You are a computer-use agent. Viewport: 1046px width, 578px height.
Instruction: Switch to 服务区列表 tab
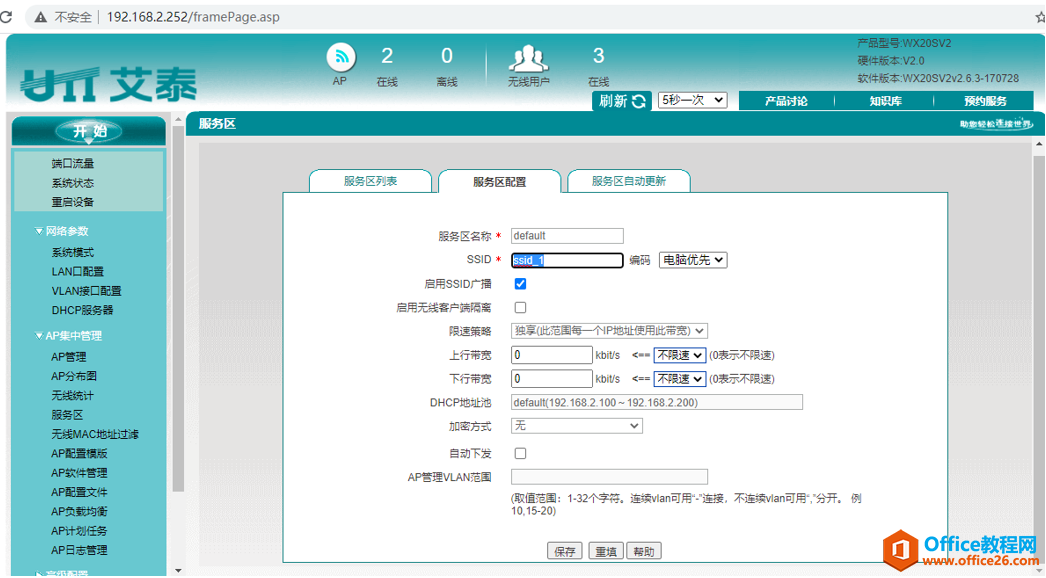(370, 181)
